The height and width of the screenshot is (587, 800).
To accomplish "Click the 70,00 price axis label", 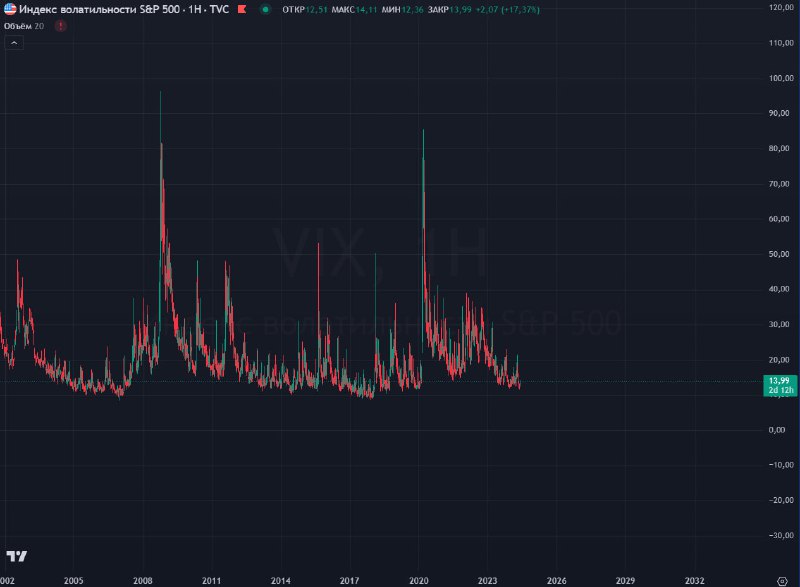I will click(779, 184).
